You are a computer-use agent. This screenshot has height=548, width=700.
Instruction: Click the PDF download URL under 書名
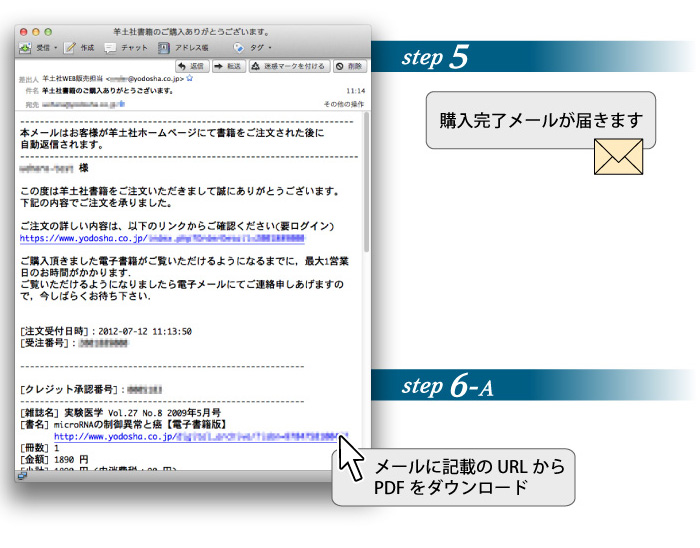[x=200, y=436]
